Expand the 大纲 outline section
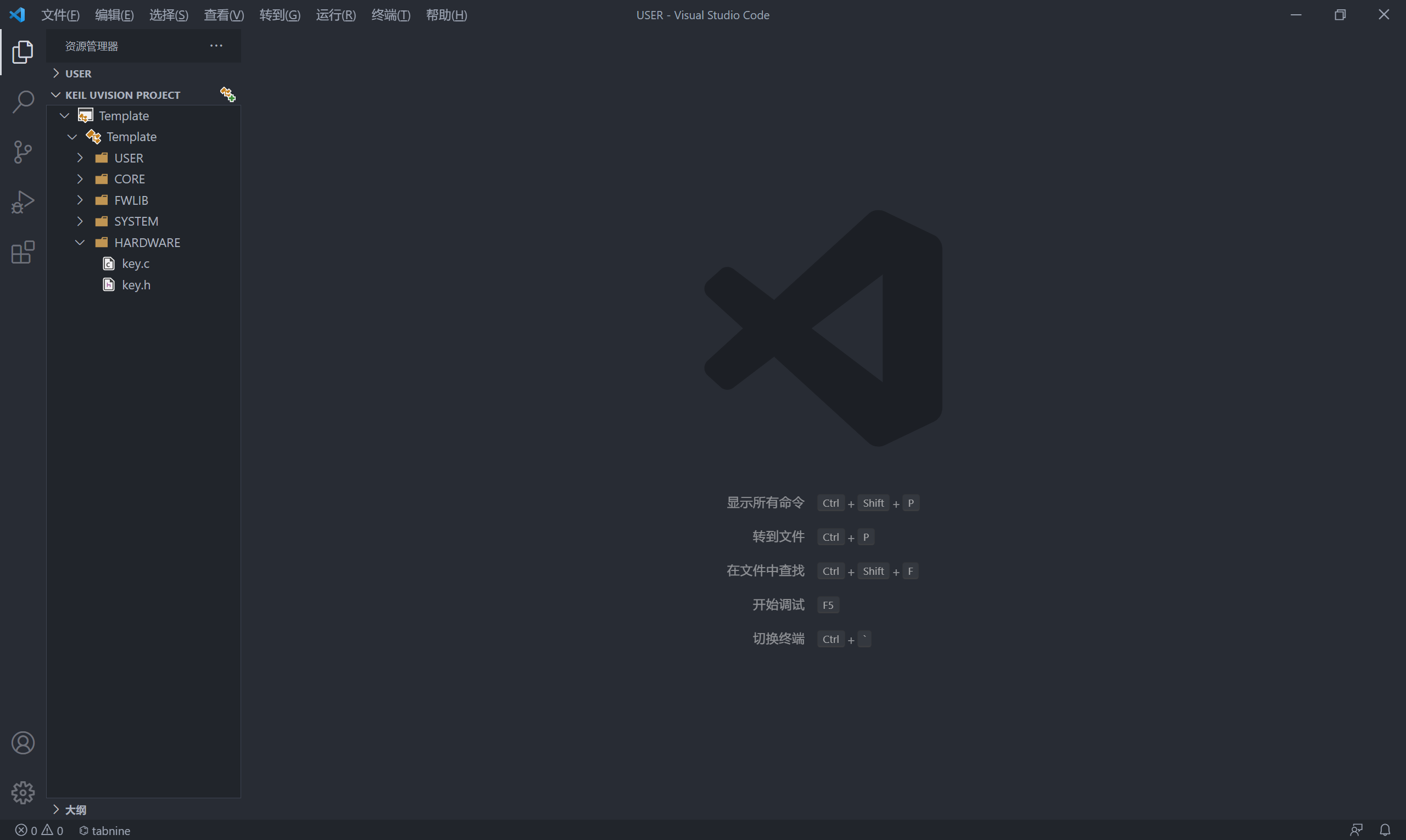This screenshot has width=1406, height=840. point(75,809)
